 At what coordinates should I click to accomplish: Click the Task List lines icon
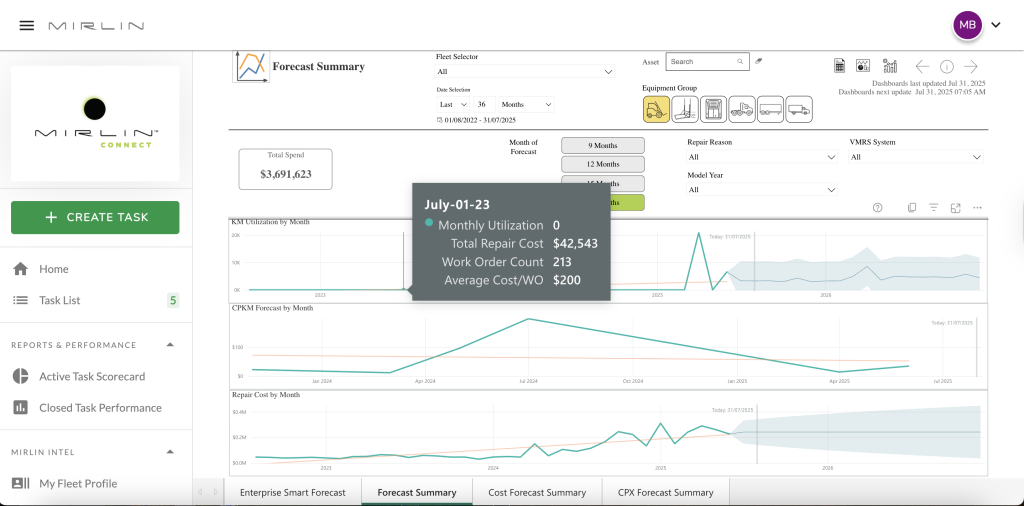pyautogui.click(x=20, y=300)
